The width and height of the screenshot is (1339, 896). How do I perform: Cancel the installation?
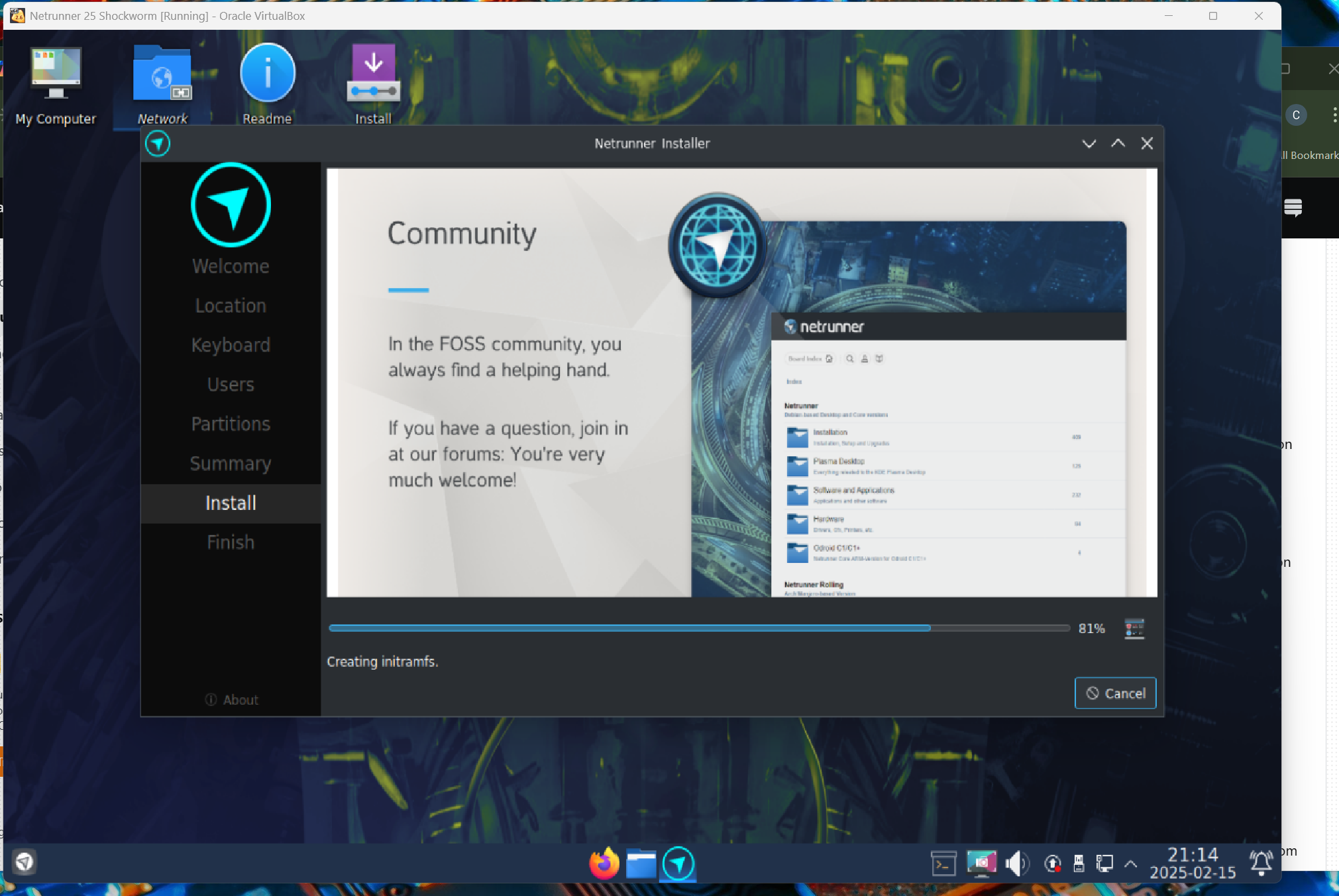(1115, 693)
